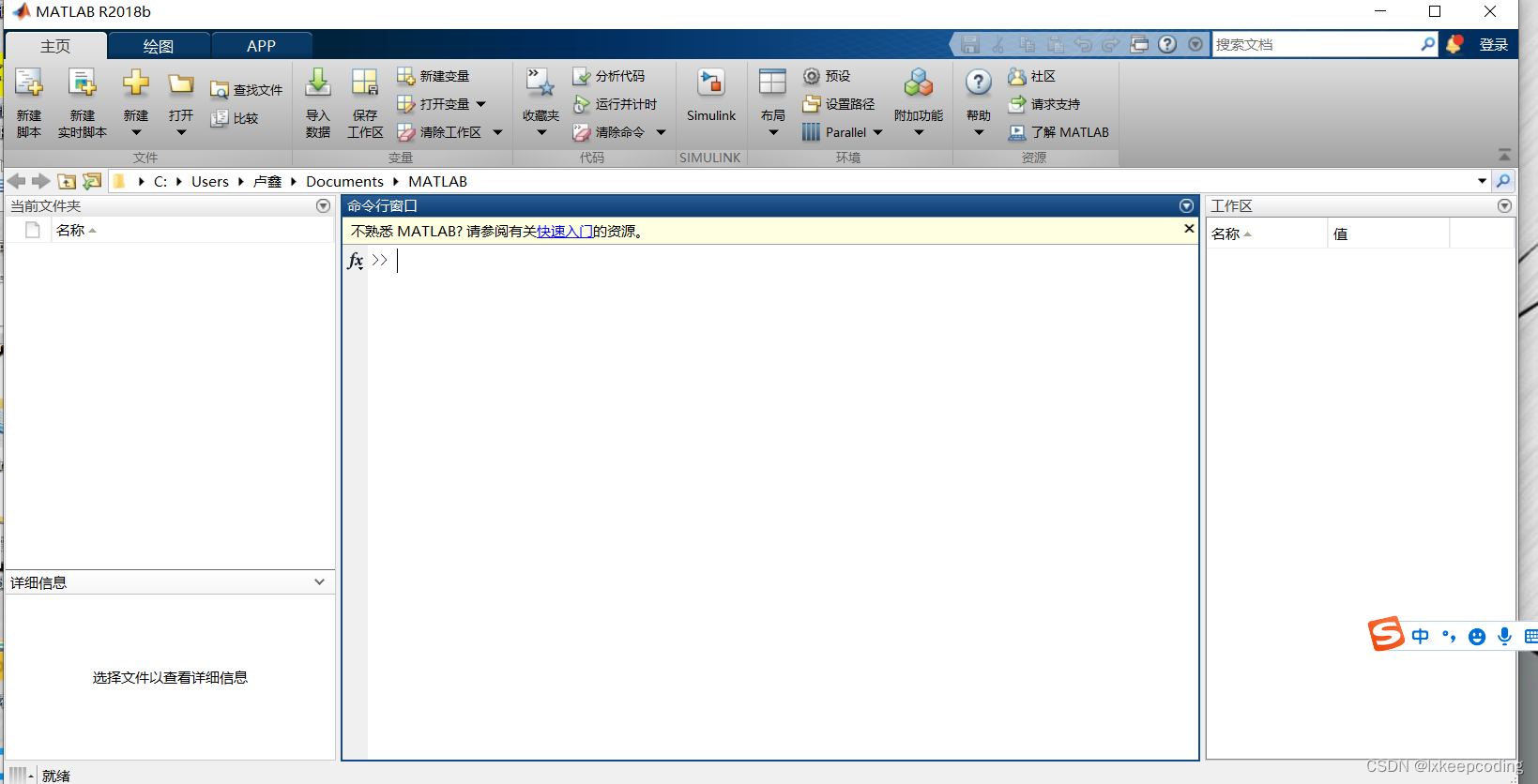Expand the 清除工作区 dropdown arrow

coord(497,132)
